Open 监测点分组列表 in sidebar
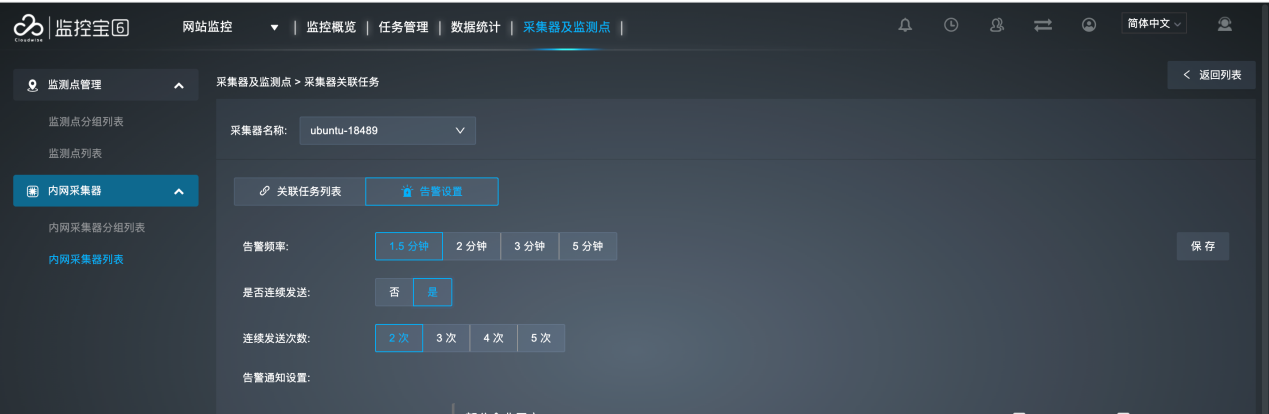The width and height of the screenshot is (1269, 414). [x=93, y=121]
